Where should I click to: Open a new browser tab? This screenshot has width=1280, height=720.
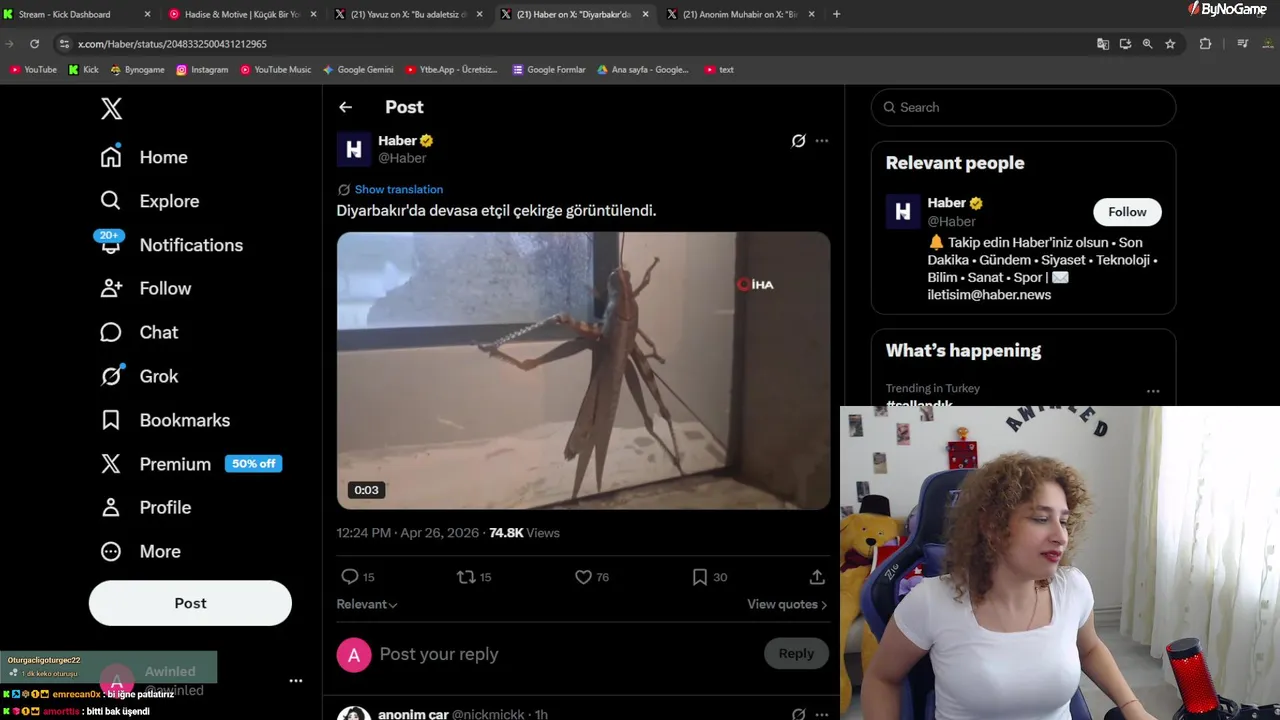837,14
